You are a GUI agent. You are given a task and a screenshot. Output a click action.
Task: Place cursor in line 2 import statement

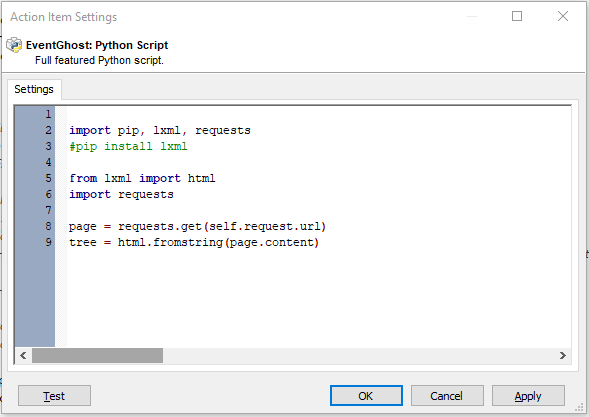[x=160, y=130]
